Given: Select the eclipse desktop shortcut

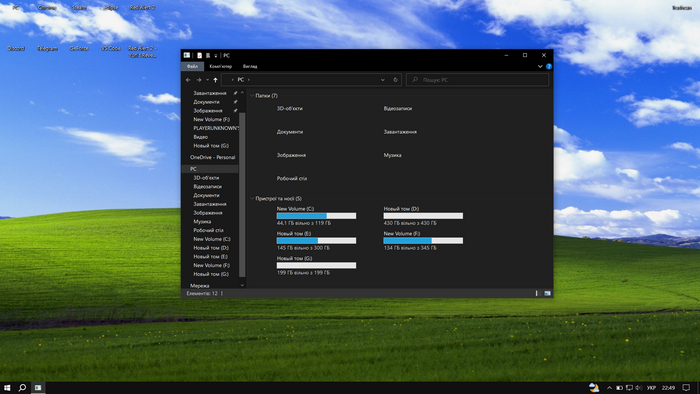Looking at the screenshot, I should pos(111,8).
